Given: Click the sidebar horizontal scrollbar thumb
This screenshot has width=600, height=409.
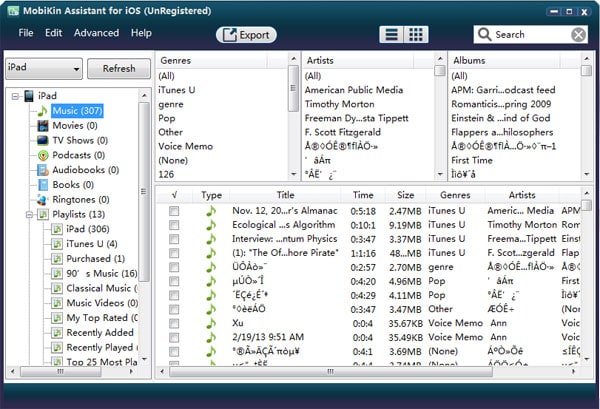Looking at the screenshot, I should click(60, 372).
